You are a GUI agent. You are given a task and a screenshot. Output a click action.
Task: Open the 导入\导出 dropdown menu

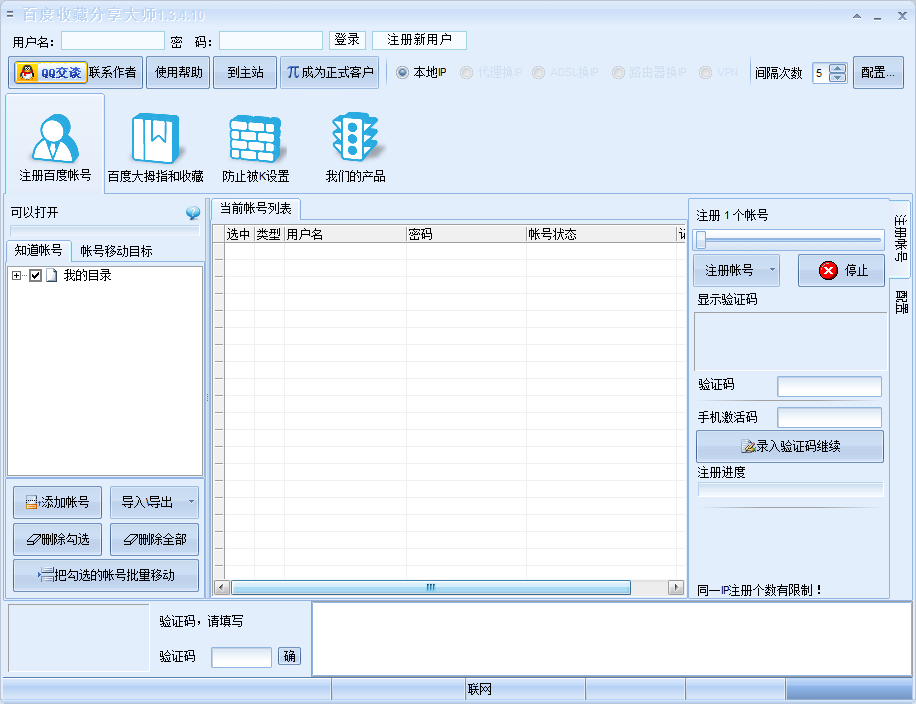pos(192,502)
